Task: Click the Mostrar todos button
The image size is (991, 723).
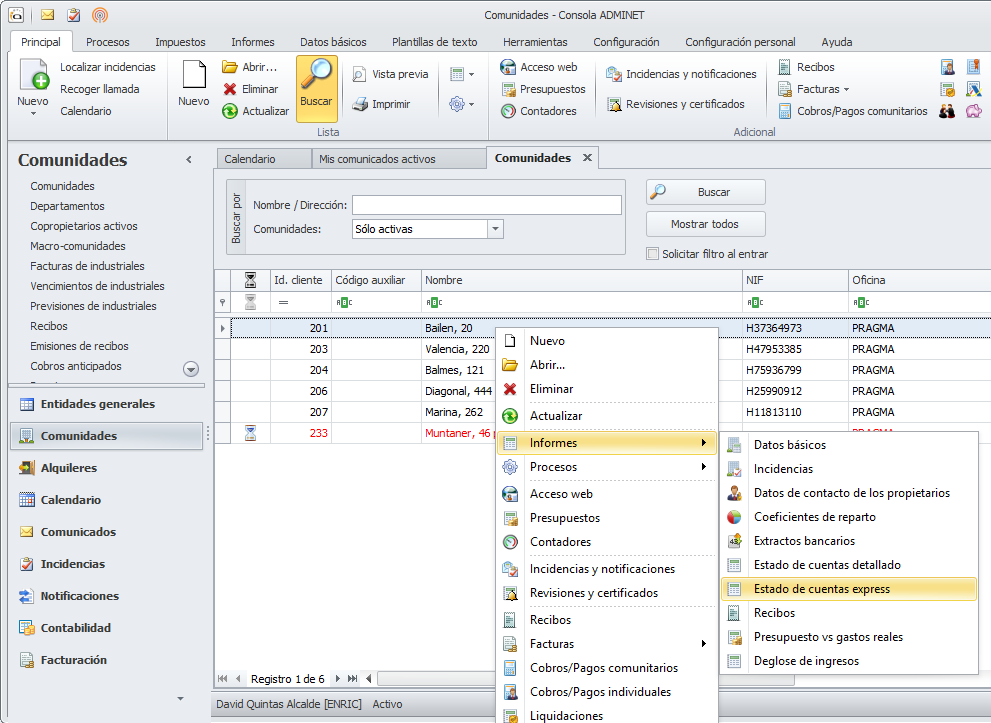Action: point(705,224)
